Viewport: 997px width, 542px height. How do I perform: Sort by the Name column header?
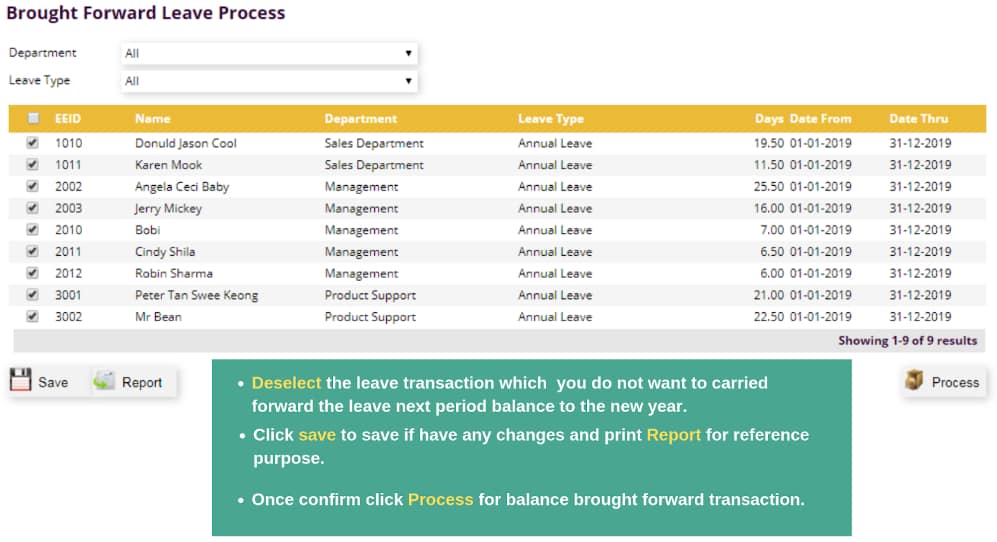(153, 118)
